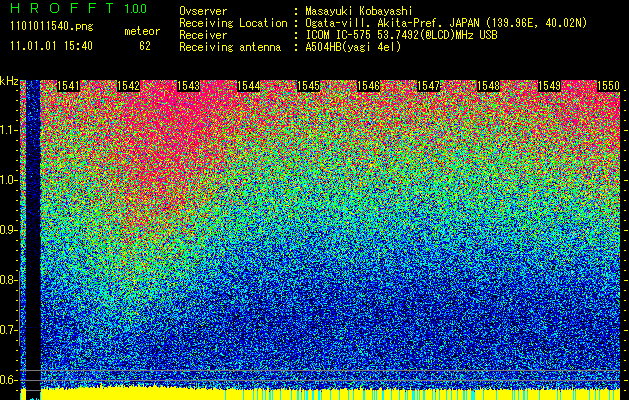Click the 0.6 frequency axis label
This screenshot has width=629, height=400.
pyautogui.click(x=8, y=380)
